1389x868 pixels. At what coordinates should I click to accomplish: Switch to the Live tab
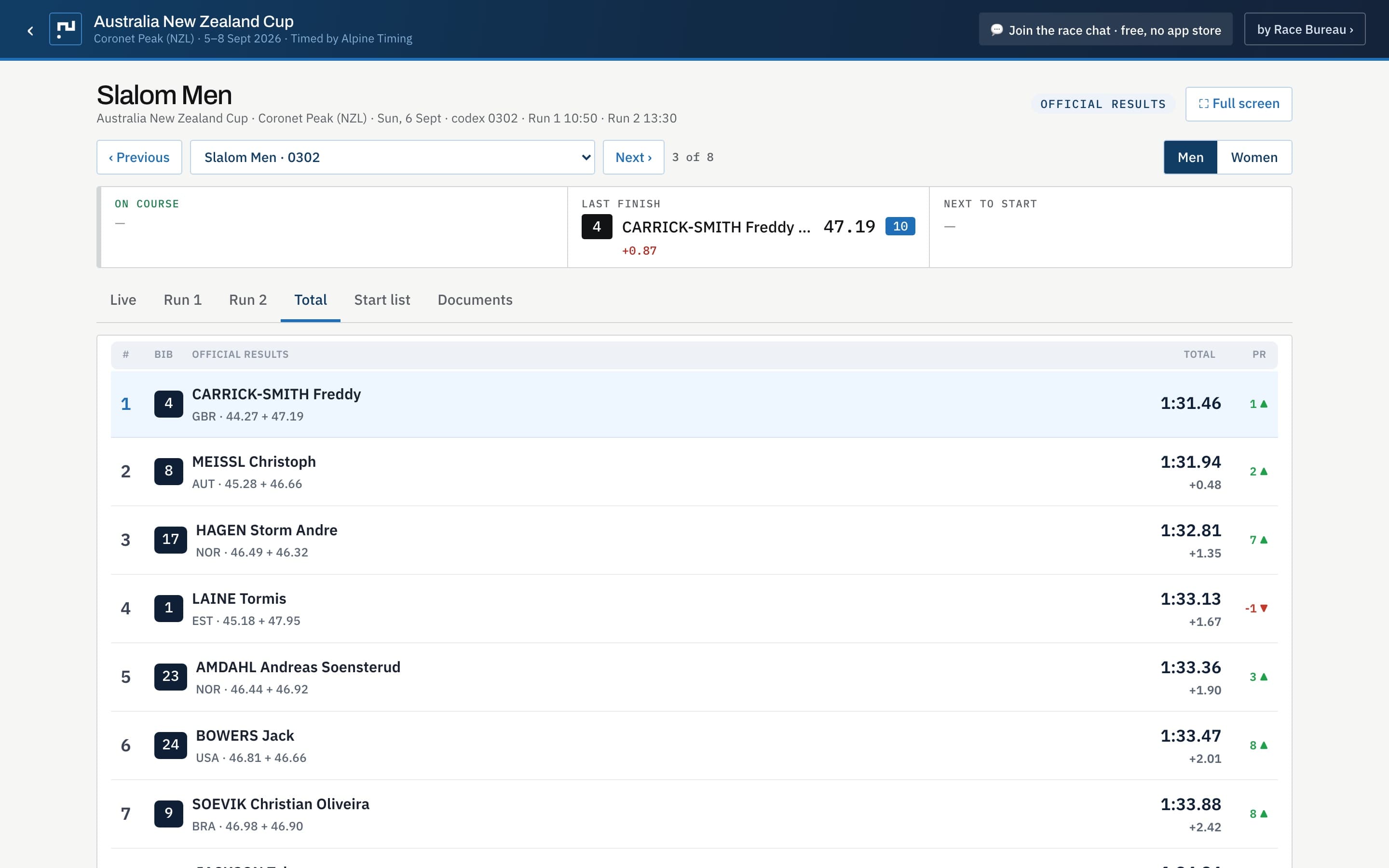(x=123, y=300)
